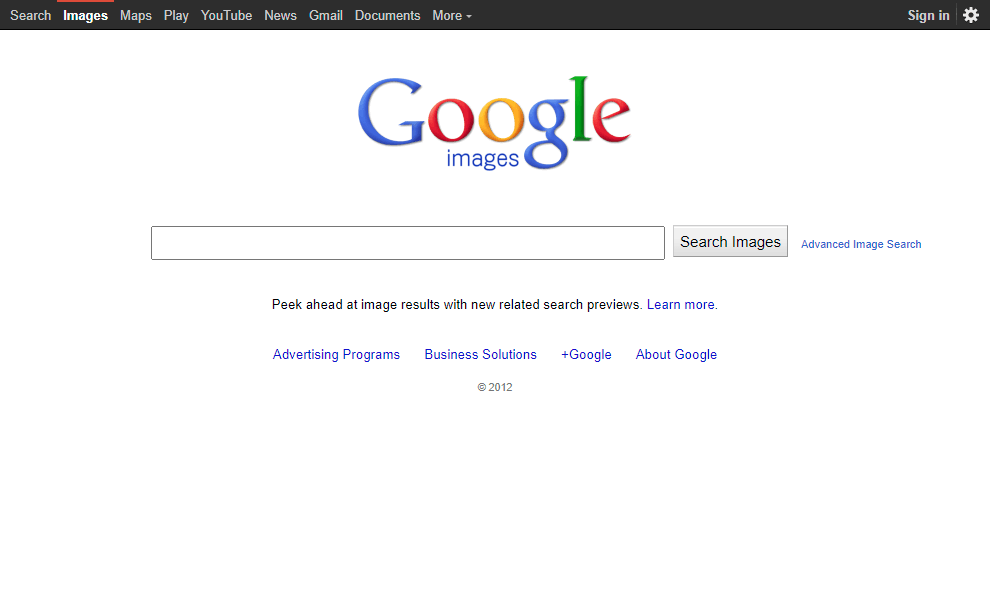Open Business Solutions link
990x600 pixels.
pyautogui.click(x=480, y=354)
